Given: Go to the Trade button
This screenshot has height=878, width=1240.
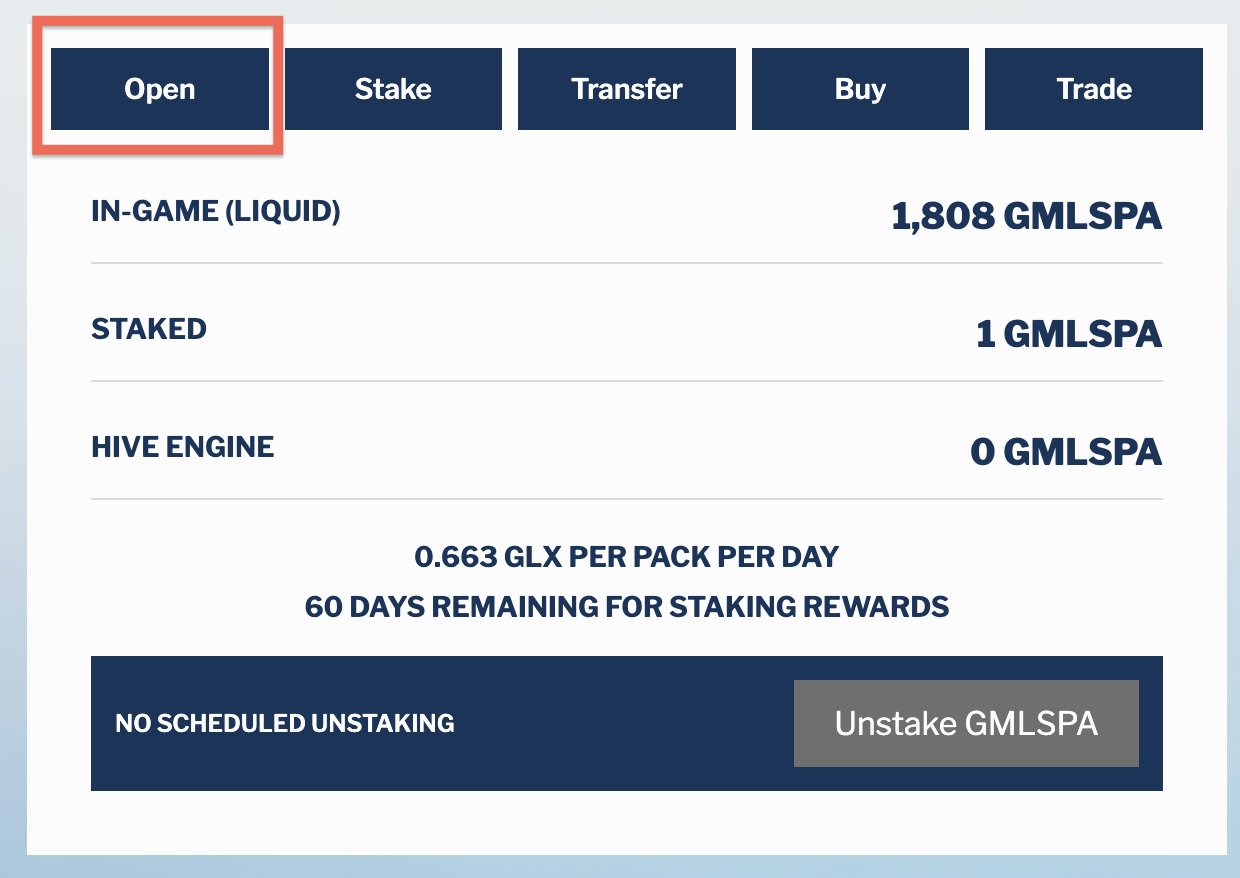Looking at the screenshot, I should (x=1094, y=89).
